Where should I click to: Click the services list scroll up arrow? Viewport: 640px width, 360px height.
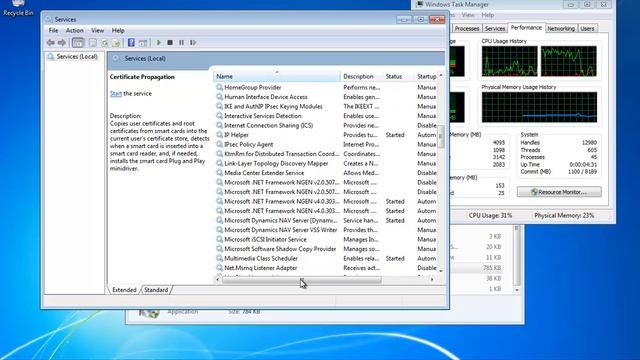[441, 76]
